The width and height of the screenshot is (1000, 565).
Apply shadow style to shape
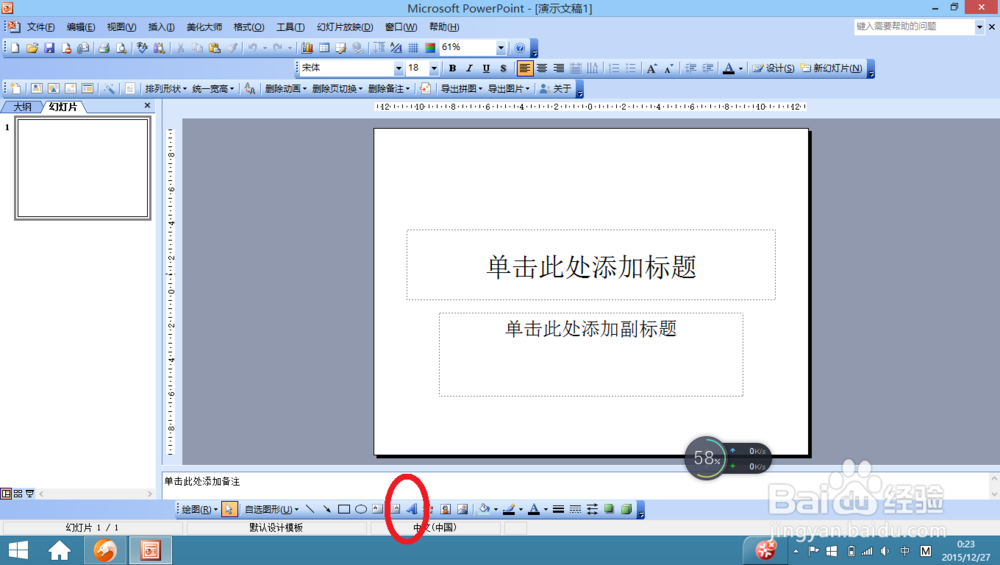pyautogui.click(x=609, y=510)
